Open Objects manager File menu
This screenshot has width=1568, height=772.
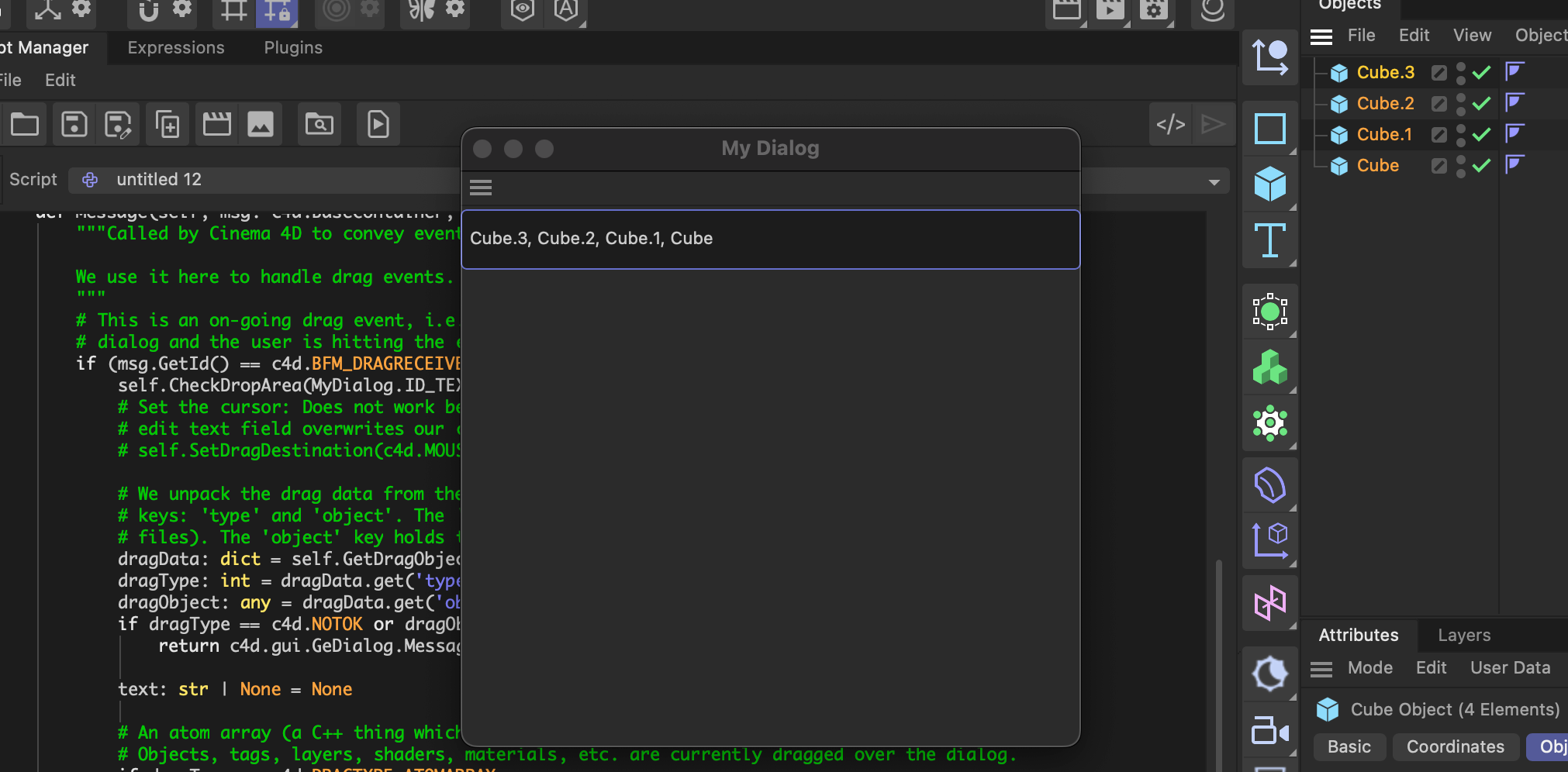coord(1361,36)
